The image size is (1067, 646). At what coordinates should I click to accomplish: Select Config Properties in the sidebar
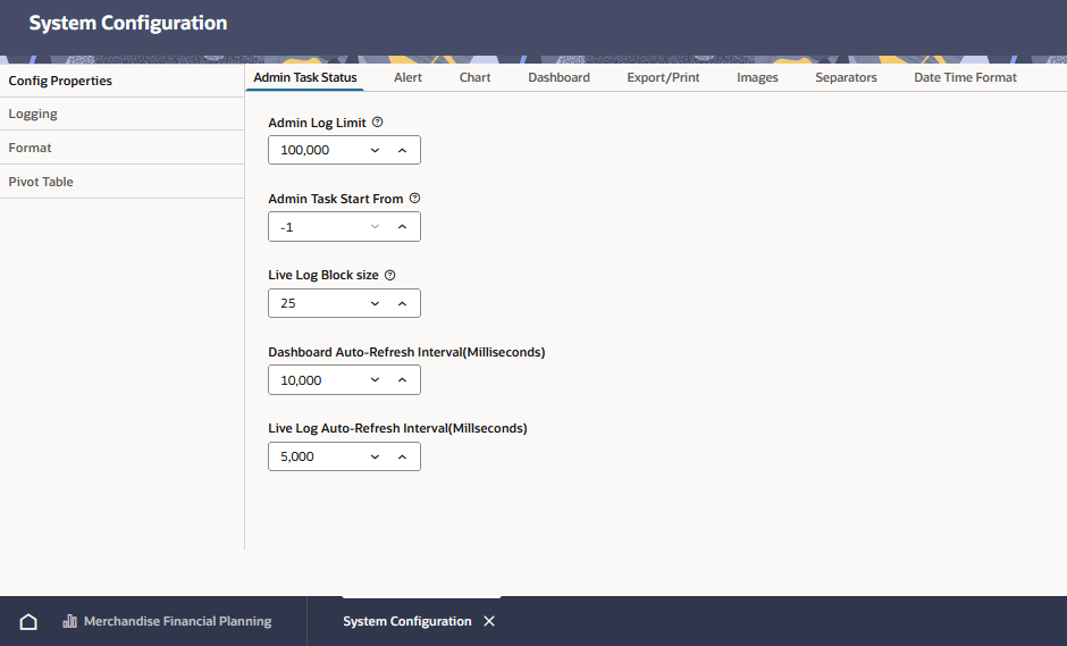click(x=122, y=80)
